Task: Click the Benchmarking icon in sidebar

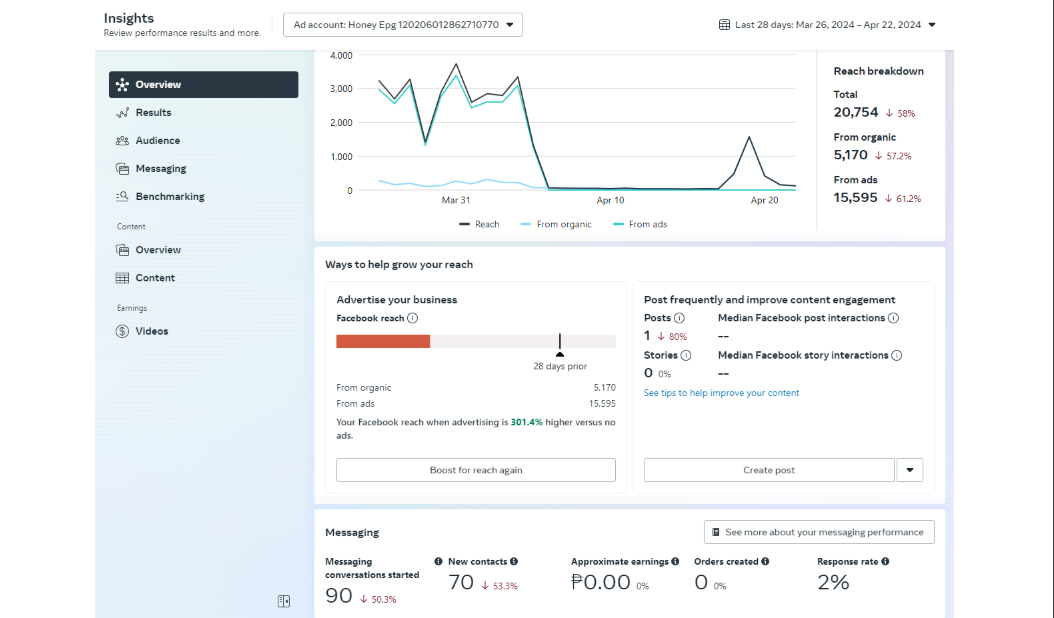Action: coord(123,197)
